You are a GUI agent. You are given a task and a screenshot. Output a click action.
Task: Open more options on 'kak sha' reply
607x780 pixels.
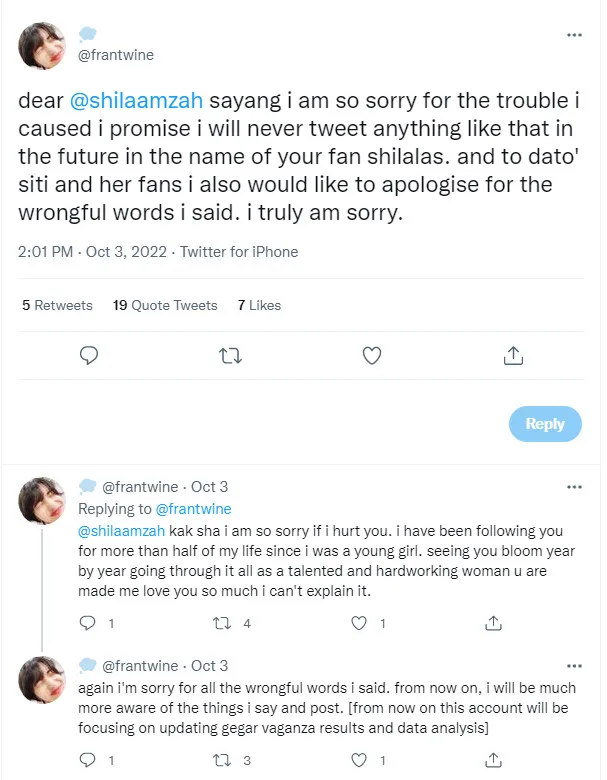pyautogui.click(x=574, y=487)
